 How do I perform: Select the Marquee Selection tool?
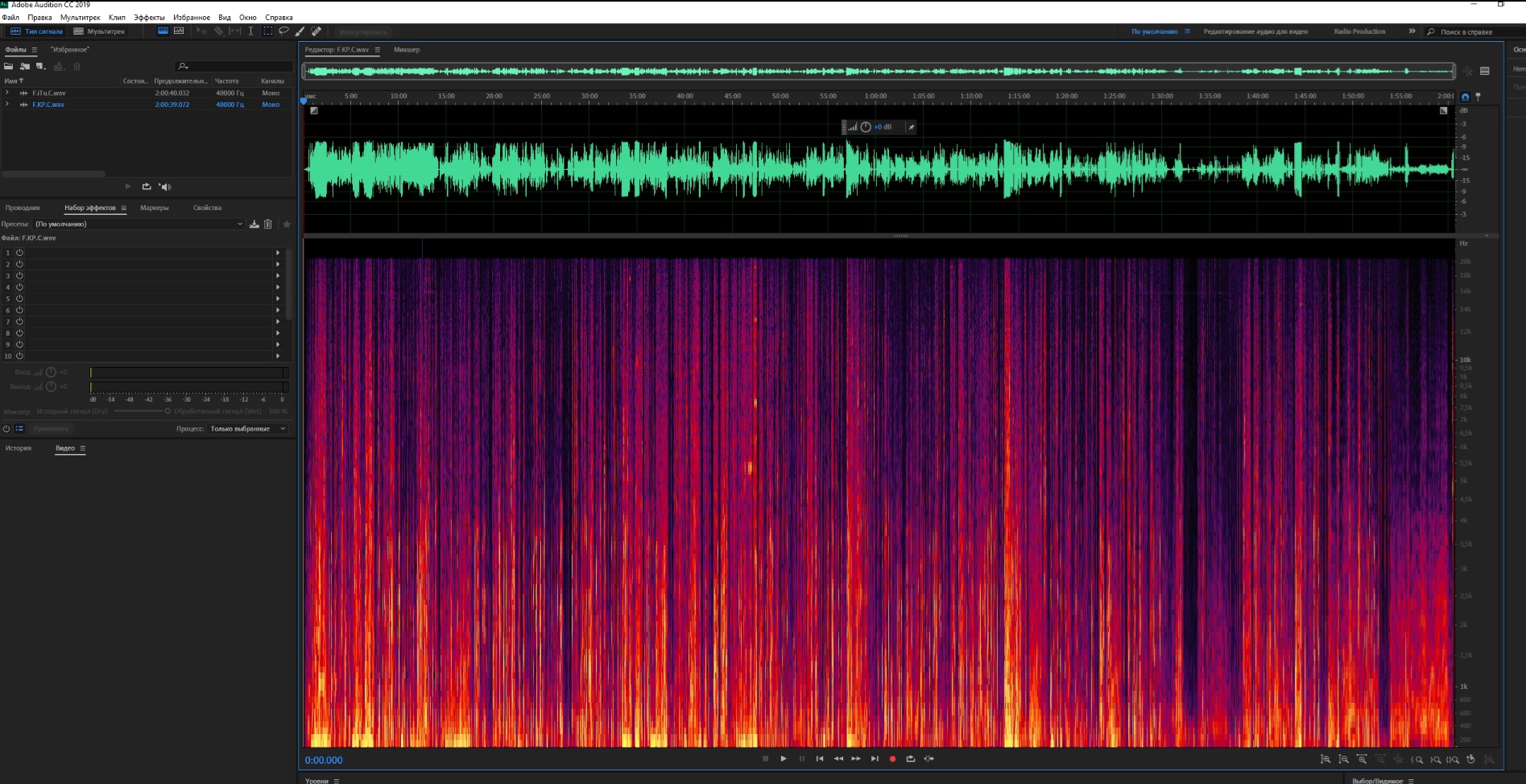[268, 31]
